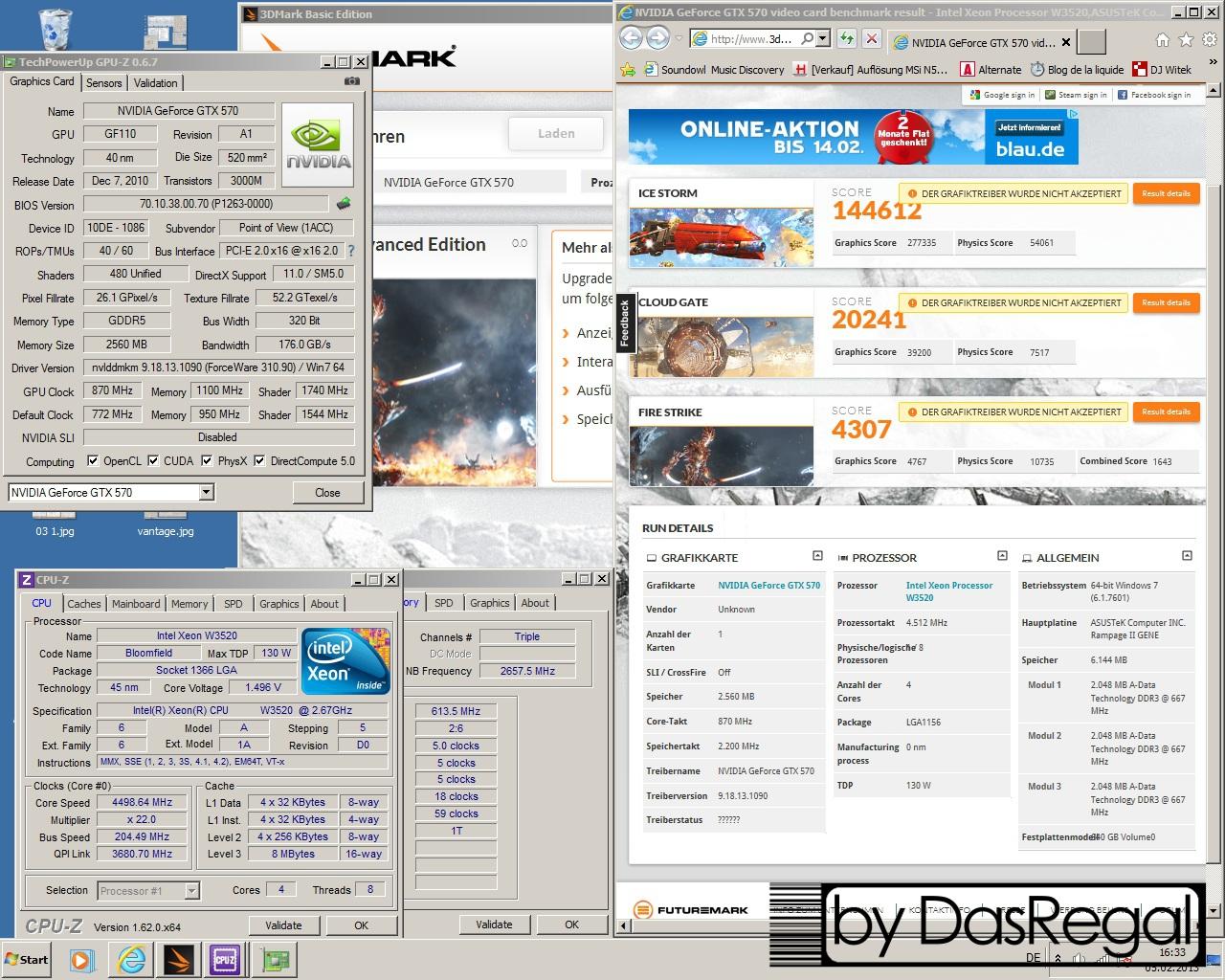Click the address bar search magnifier
Viewport: 1225px width, 980px height.
(x=807, y=39)
